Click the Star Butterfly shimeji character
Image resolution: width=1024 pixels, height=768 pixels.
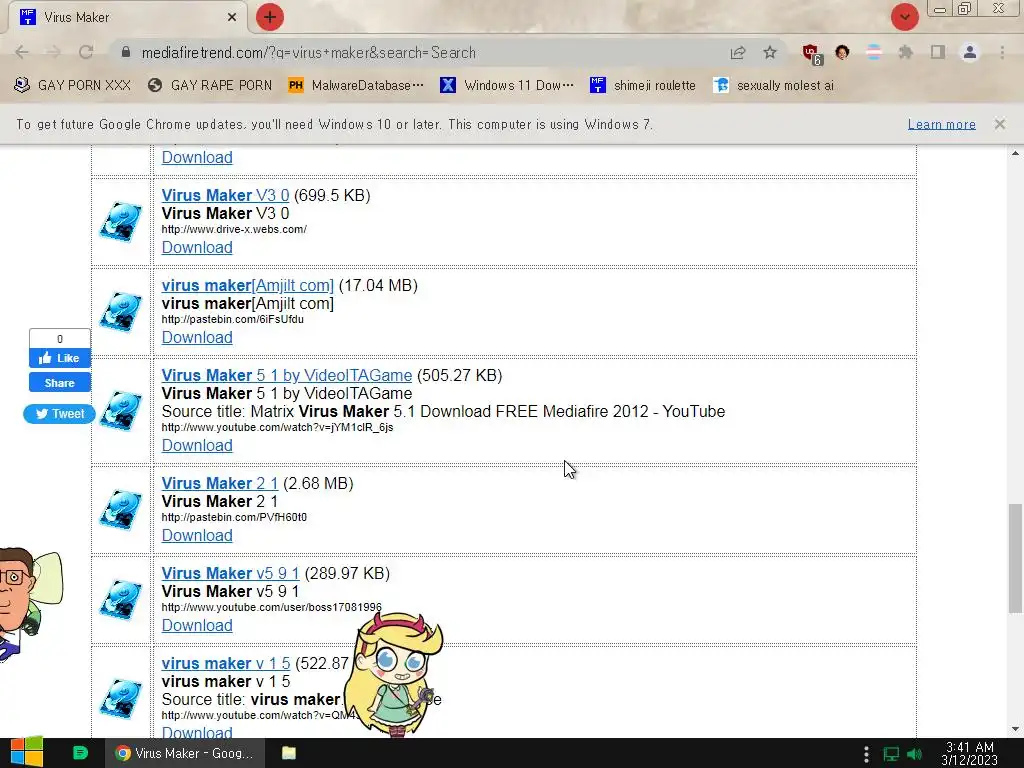click(394, 676)
